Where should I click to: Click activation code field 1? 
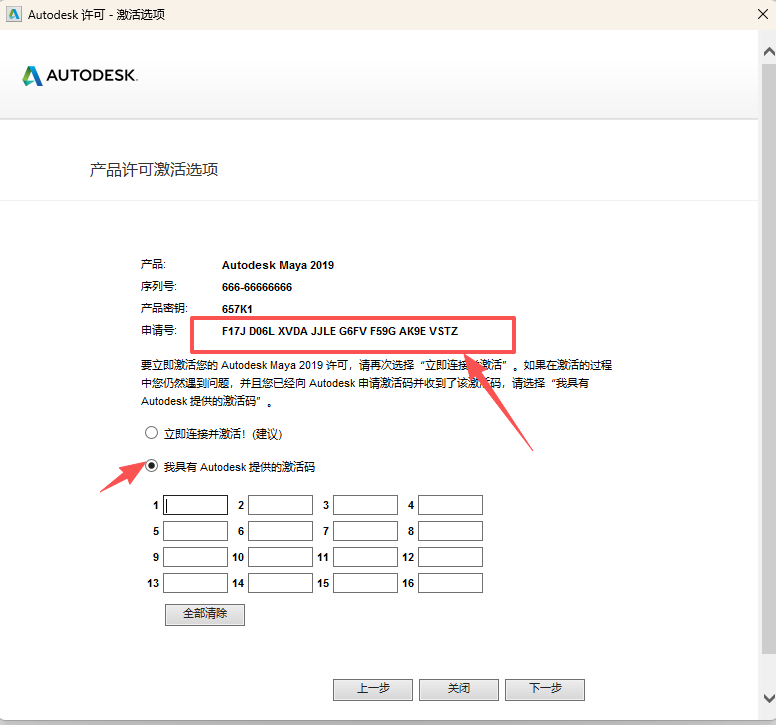(x=195, y=505)
